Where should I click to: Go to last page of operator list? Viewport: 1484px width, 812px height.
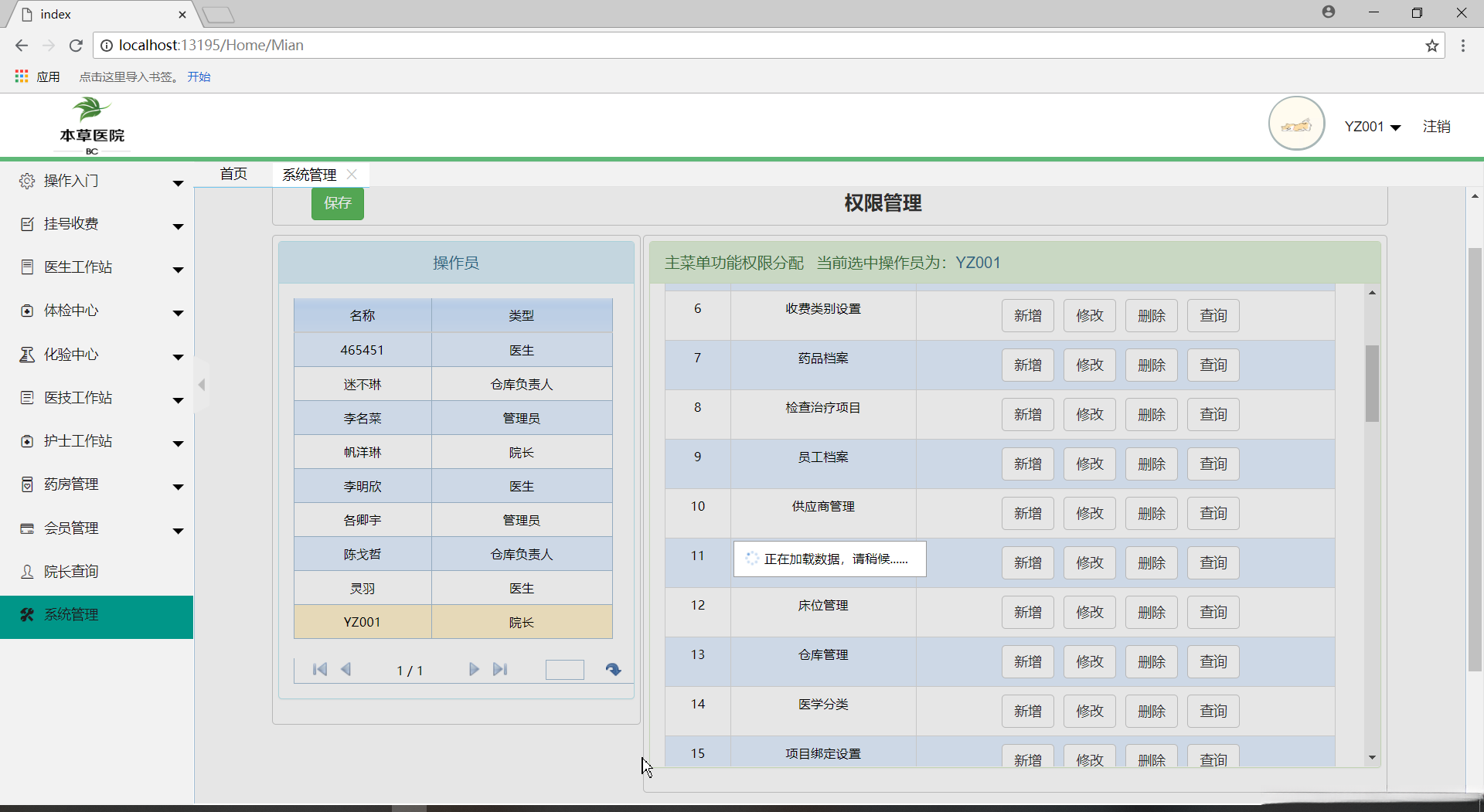coord(500,670)
